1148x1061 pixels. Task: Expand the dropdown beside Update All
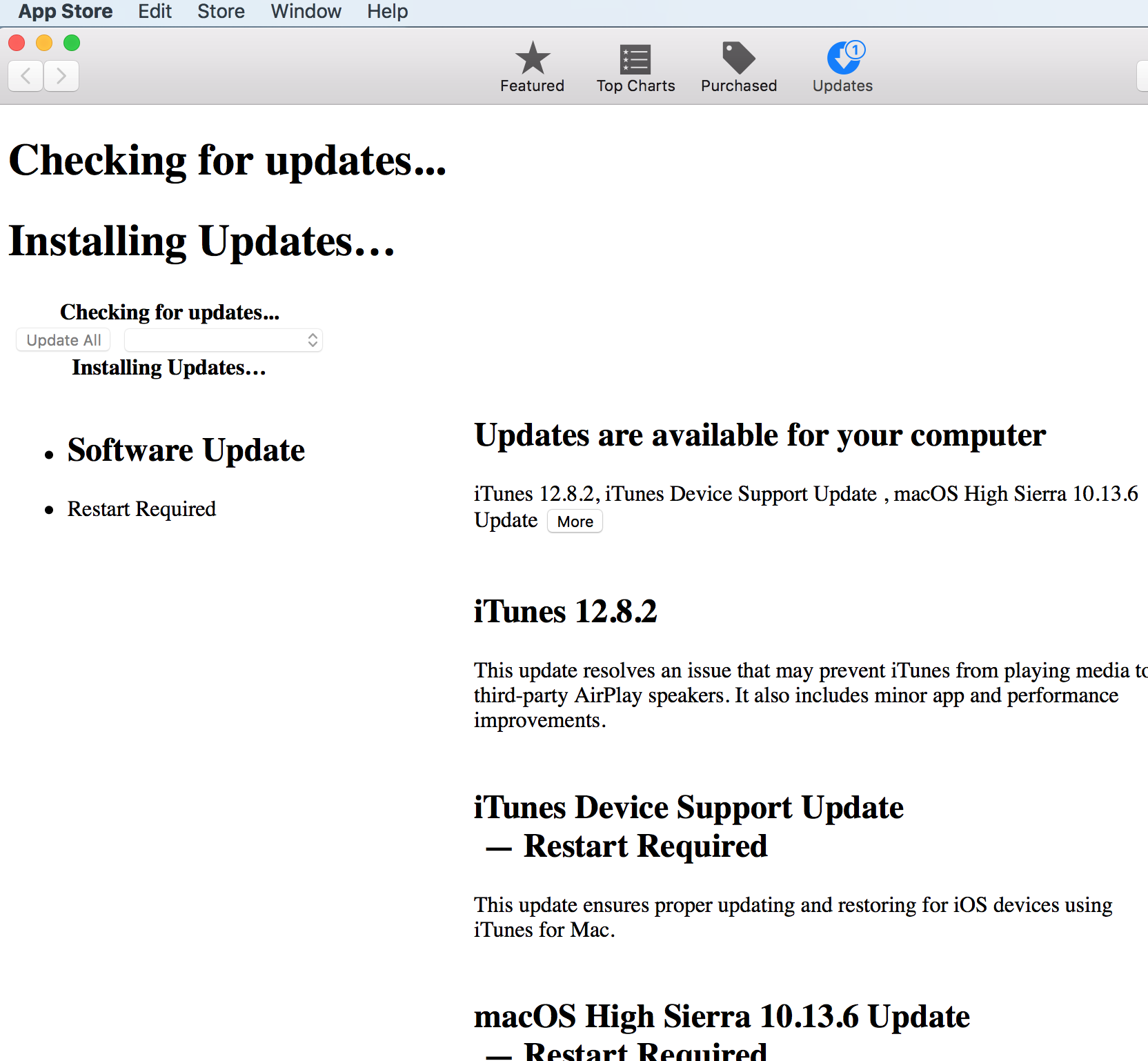tap(224, 340)
